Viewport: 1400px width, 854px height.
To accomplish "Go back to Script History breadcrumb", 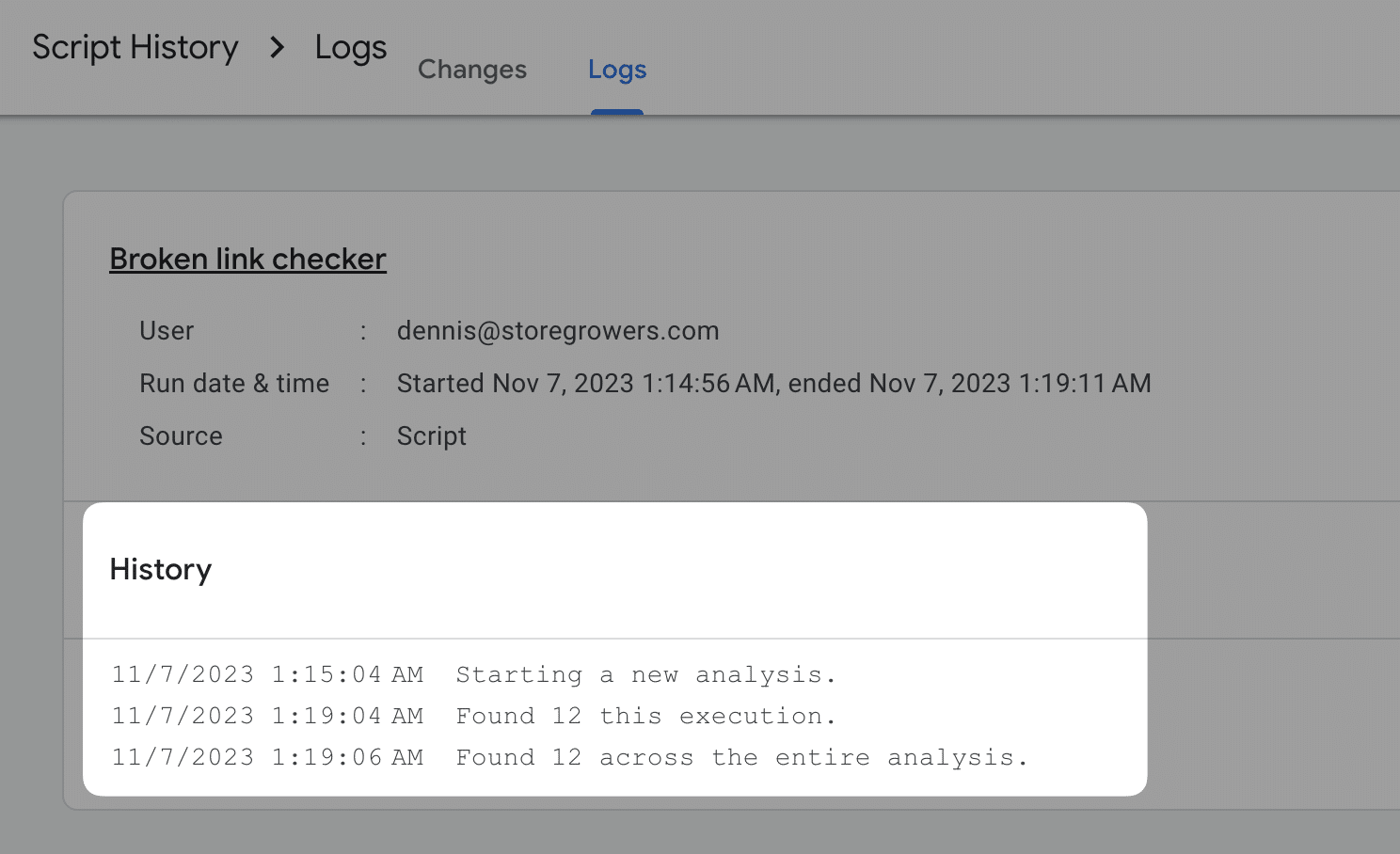I will pyautogui.click(x=135, y=47).
